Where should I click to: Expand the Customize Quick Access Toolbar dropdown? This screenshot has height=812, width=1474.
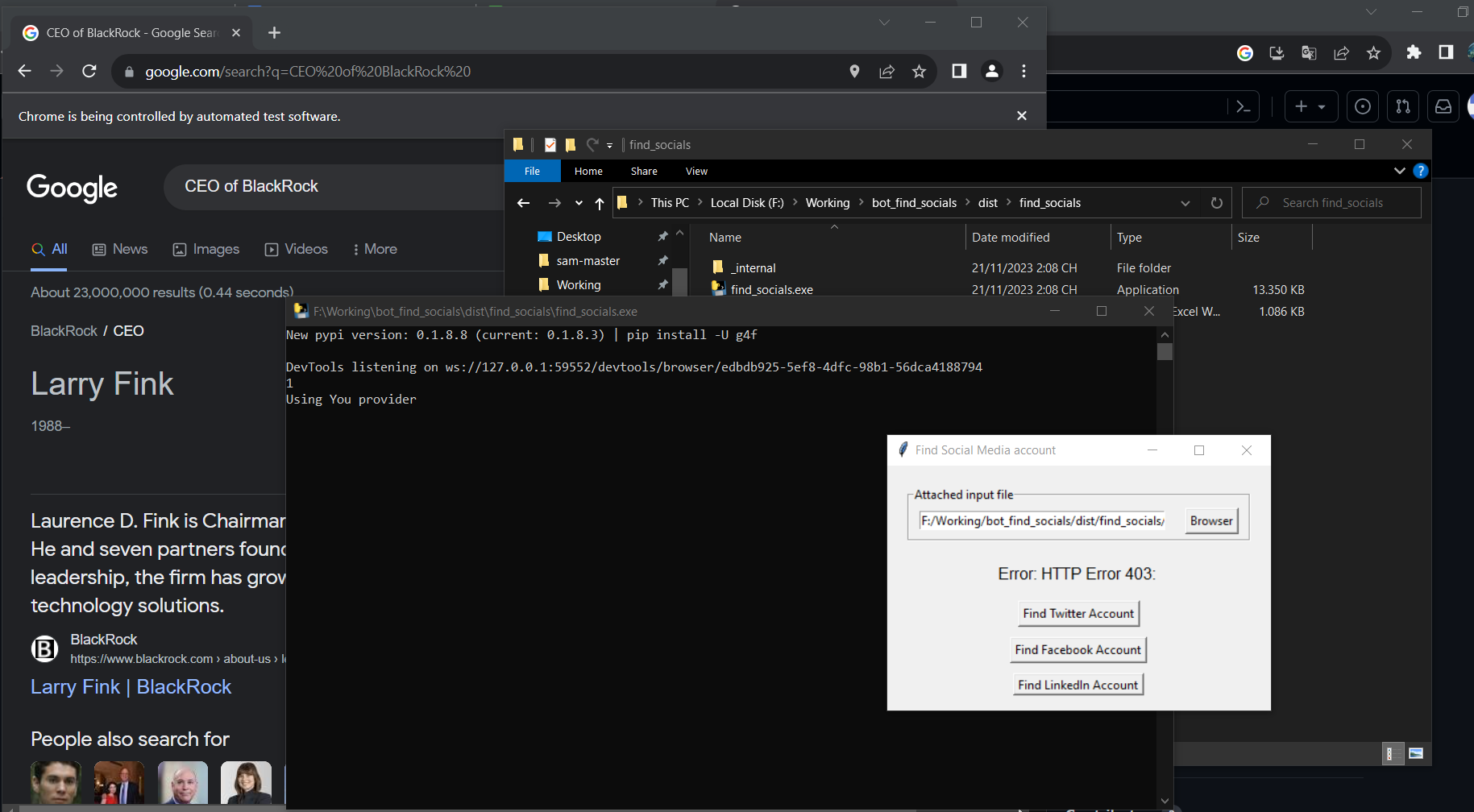pyautogui.click(x=610, y=145)
